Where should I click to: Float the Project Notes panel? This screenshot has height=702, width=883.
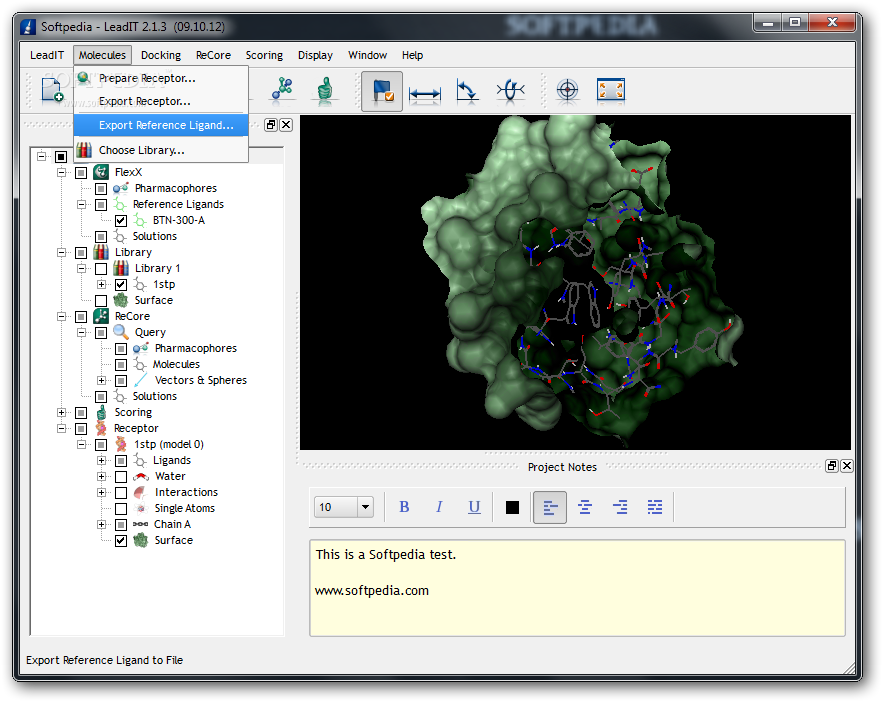pyautogui.click(x=832, y=466)
